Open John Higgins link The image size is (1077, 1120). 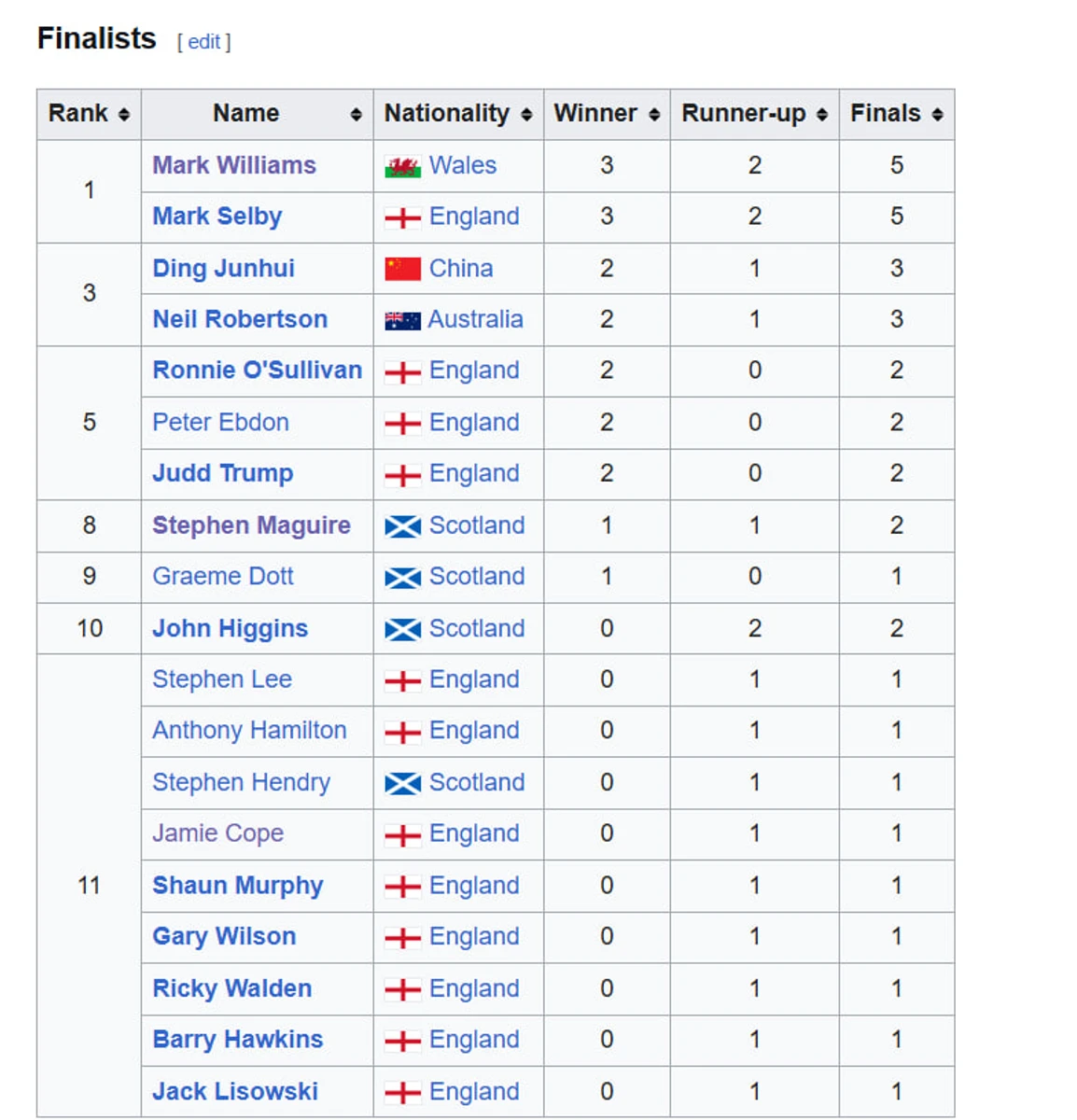(230, 629)
